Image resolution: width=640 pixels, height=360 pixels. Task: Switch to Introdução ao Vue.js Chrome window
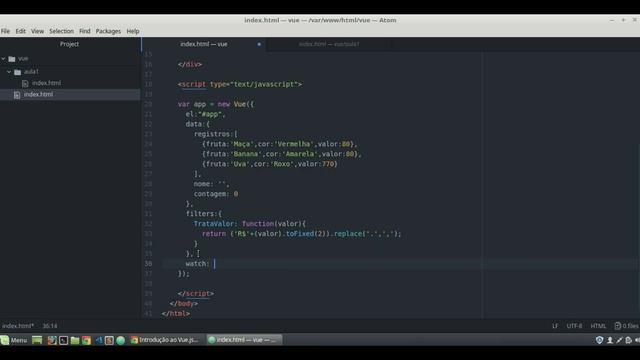pos(164,340)
